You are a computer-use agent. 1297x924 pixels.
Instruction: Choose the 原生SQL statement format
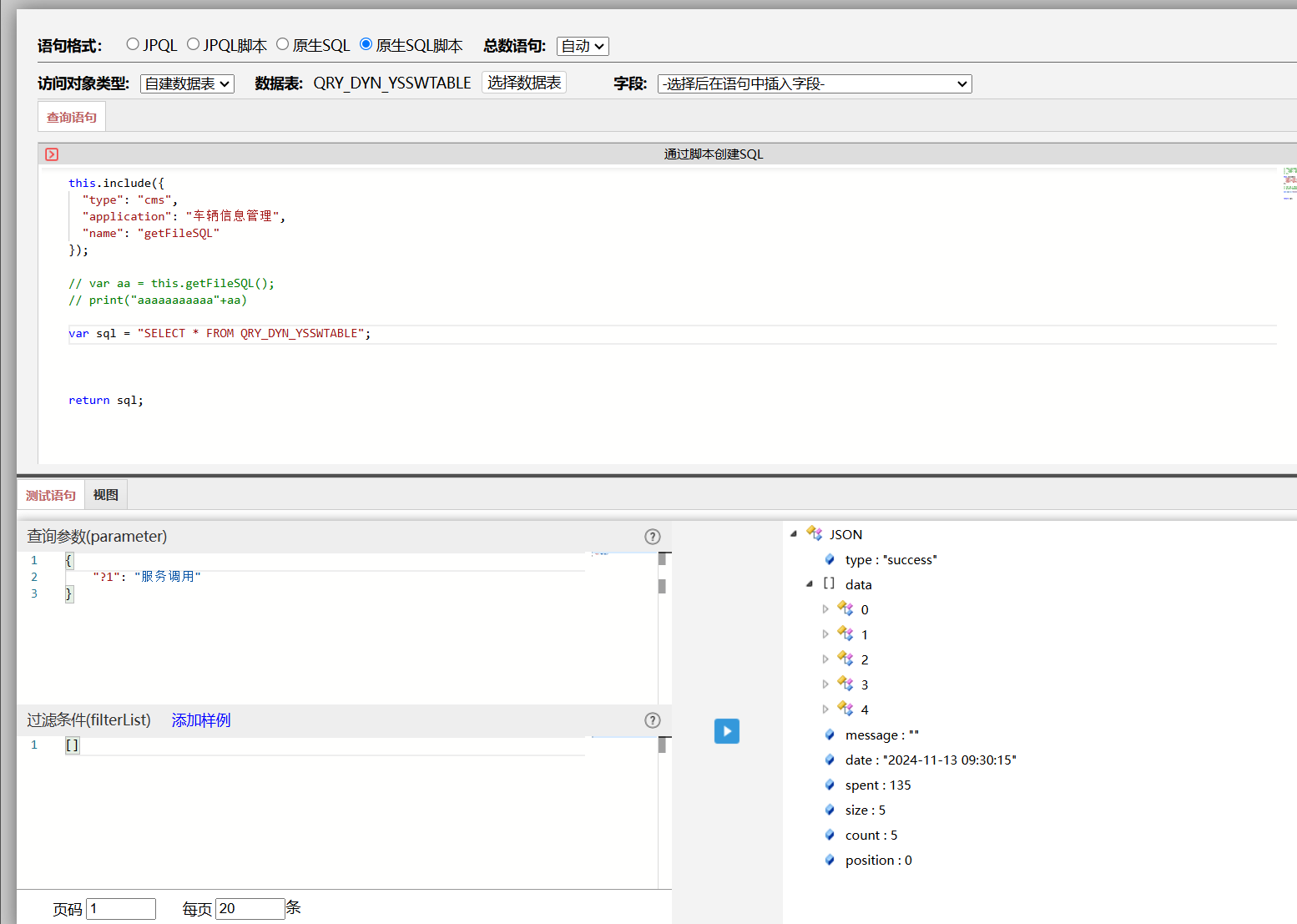click(283, 44)
